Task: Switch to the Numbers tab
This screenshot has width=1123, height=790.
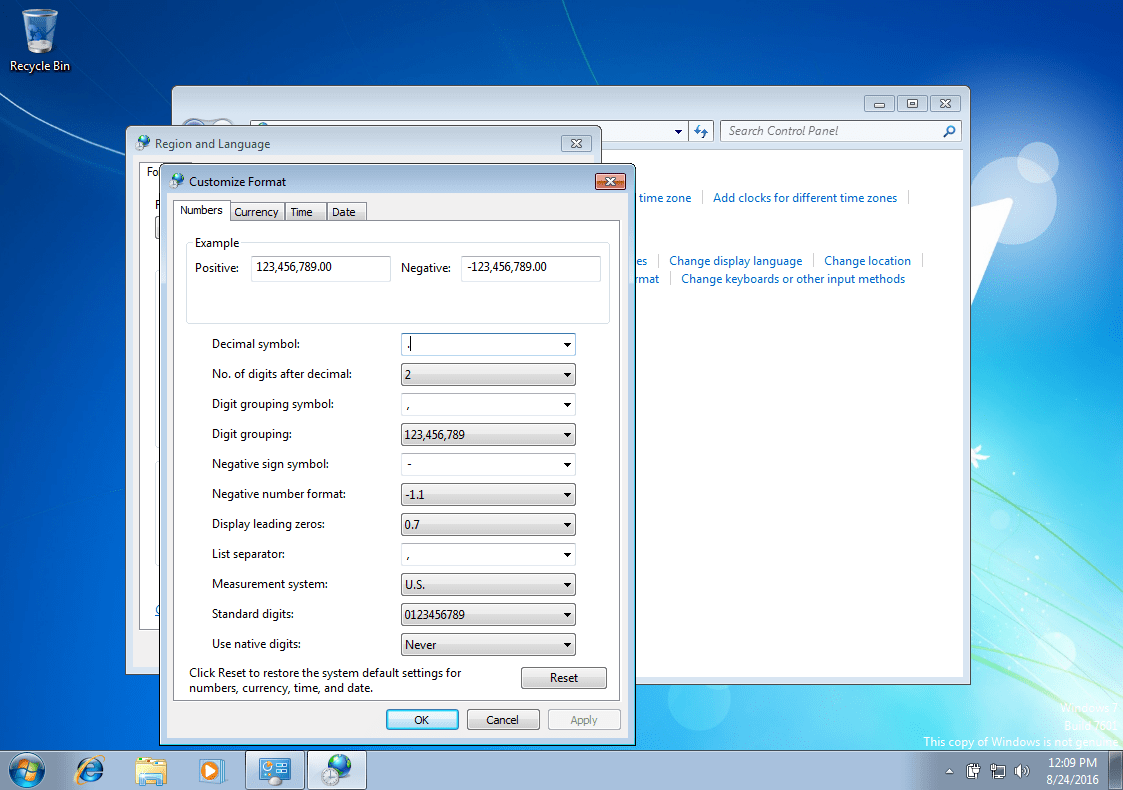Action: 201,210
